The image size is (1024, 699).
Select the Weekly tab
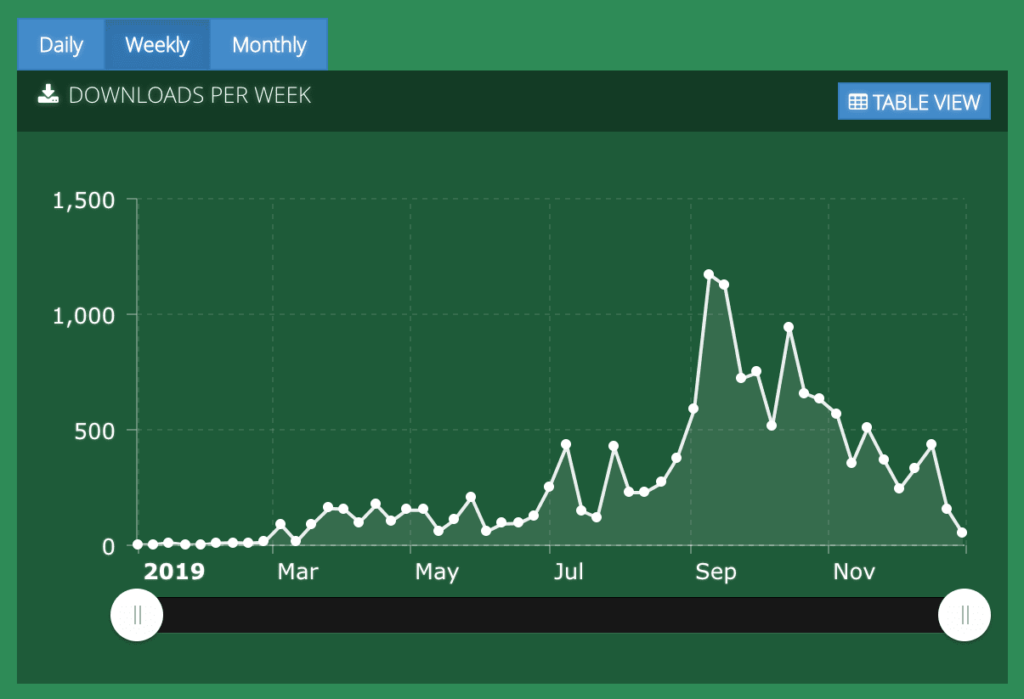[x=157, y=44]
